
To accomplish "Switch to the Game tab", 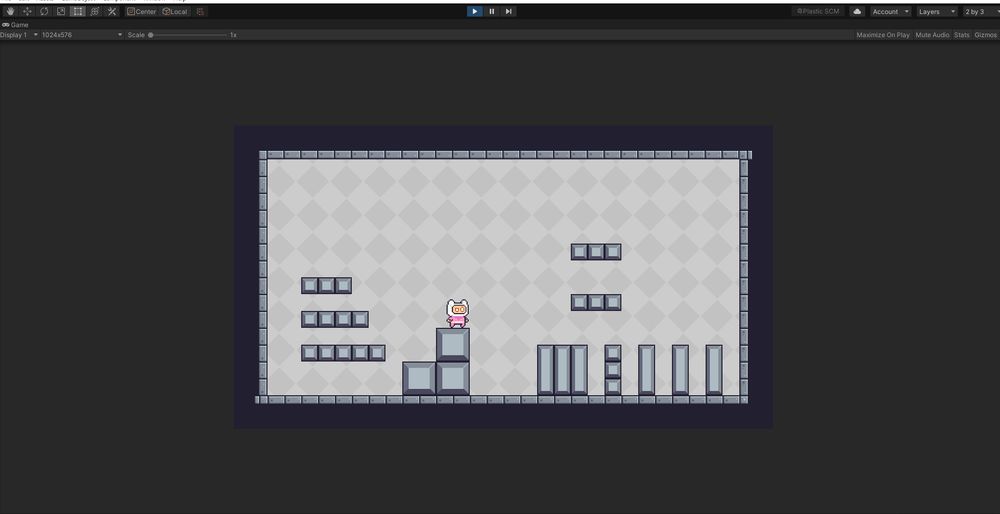I will 15,25.
